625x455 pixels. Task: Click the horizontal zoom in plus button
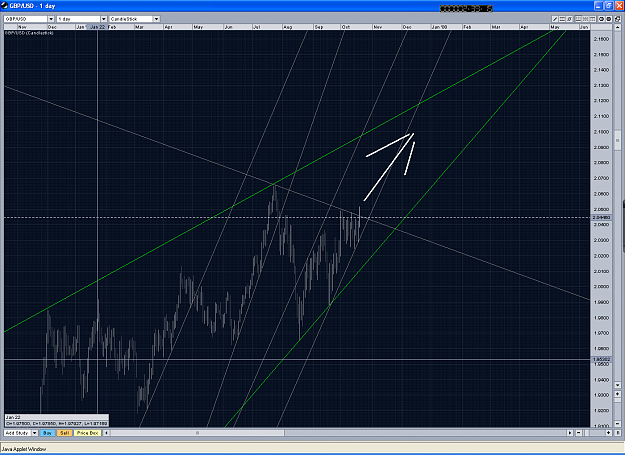[609, 433]
